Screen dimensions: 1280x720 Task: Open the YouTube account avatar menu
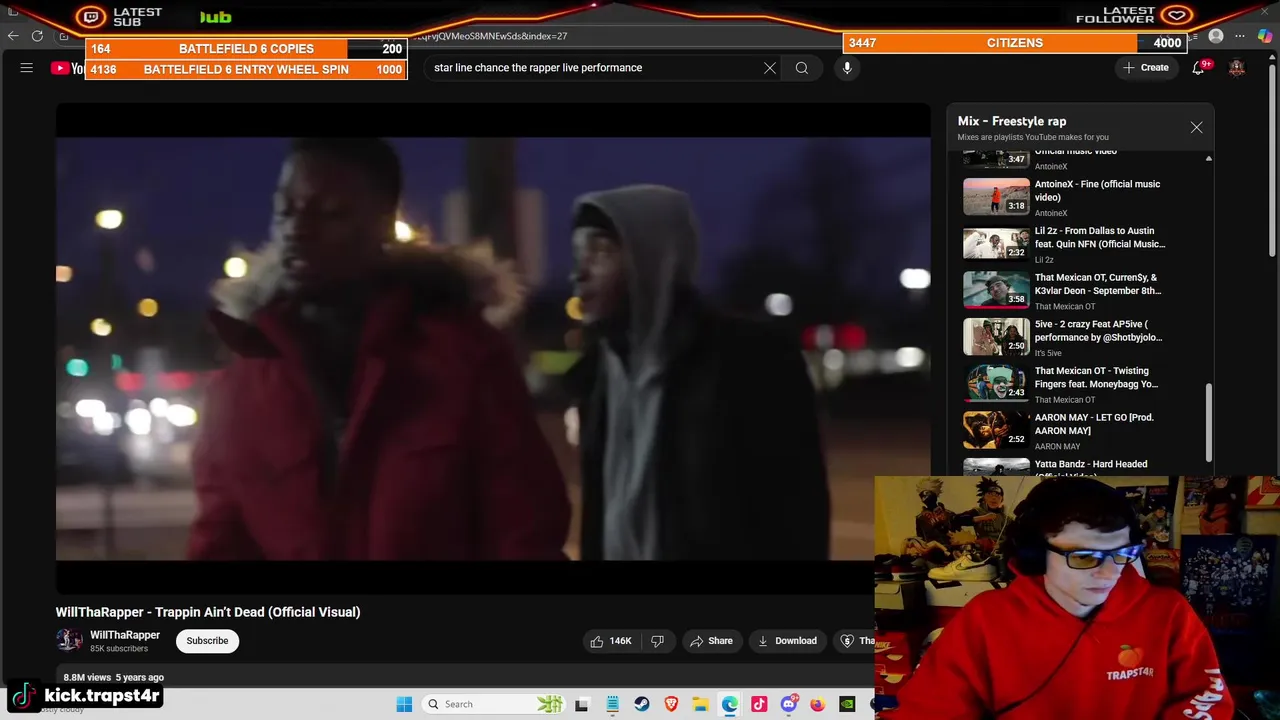(x=1237, y=68)
